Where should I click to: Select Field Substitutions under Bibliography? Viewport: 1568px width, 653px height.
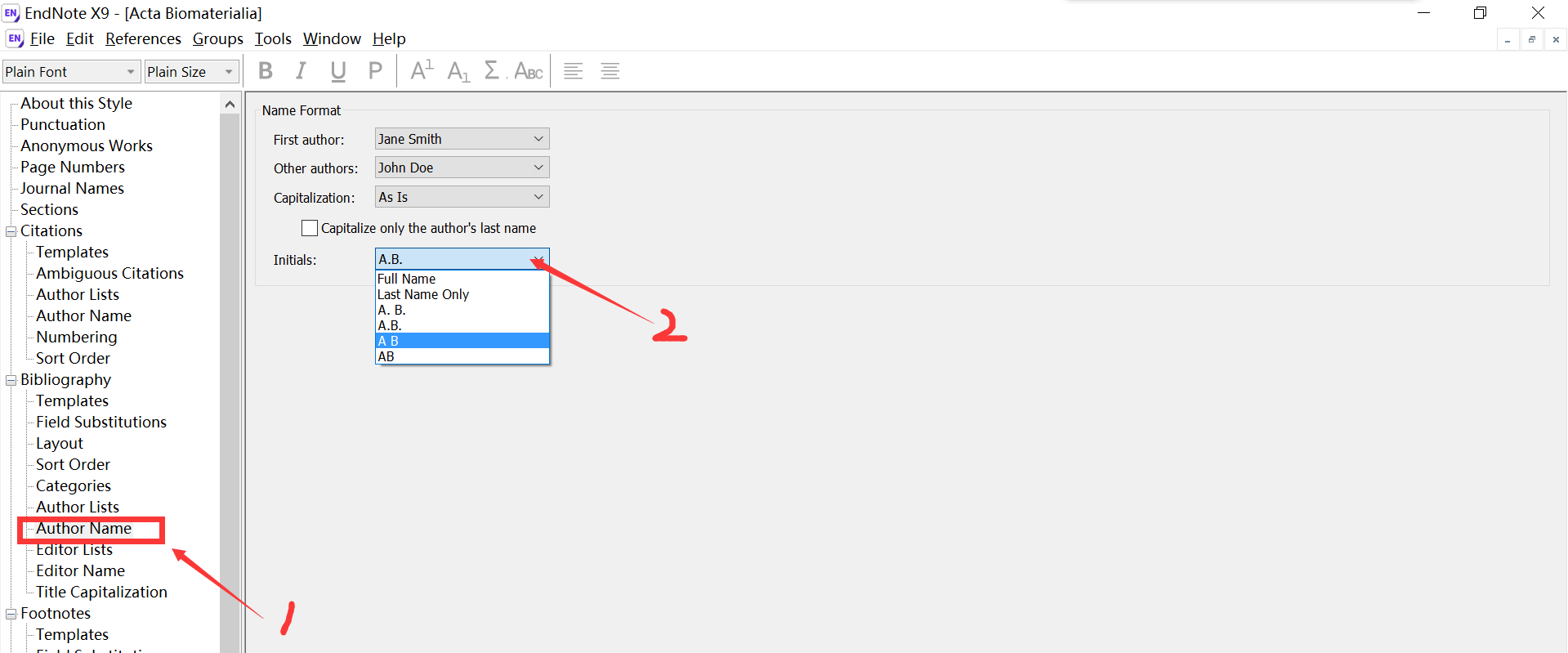(x=101, y=422)
